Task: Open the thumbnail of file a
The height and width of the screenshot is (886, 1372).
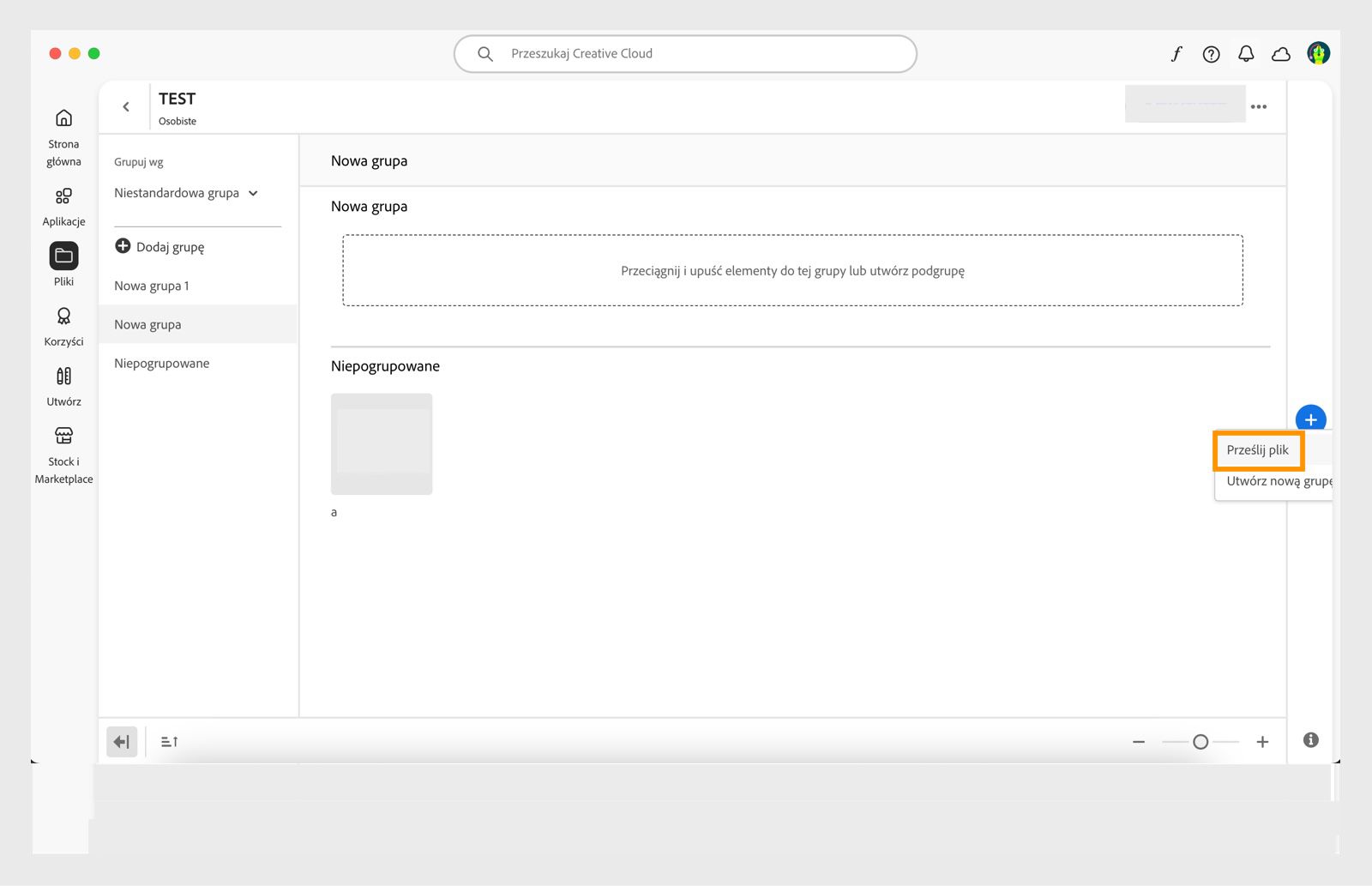Action: 382,443
